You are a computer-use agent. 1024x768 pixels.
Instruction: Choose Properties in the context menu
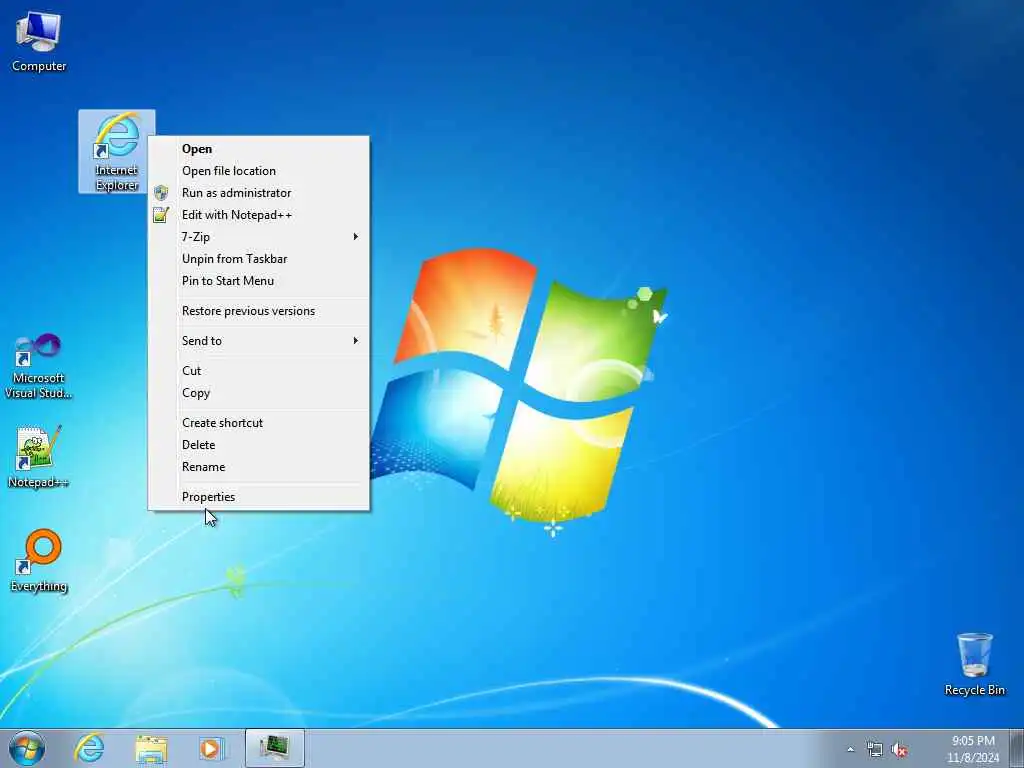(259, 497)
